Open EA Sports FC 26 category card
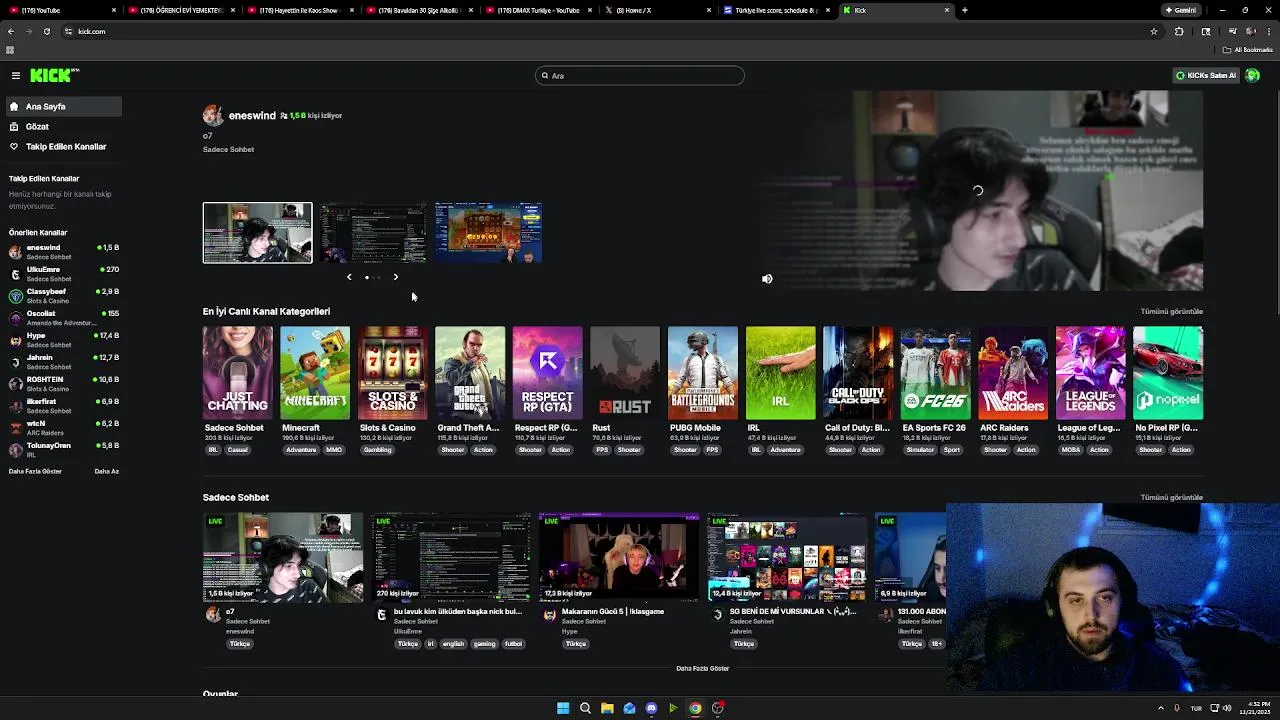The width and height of the screenshot is (1280, 720). (935, 373)
